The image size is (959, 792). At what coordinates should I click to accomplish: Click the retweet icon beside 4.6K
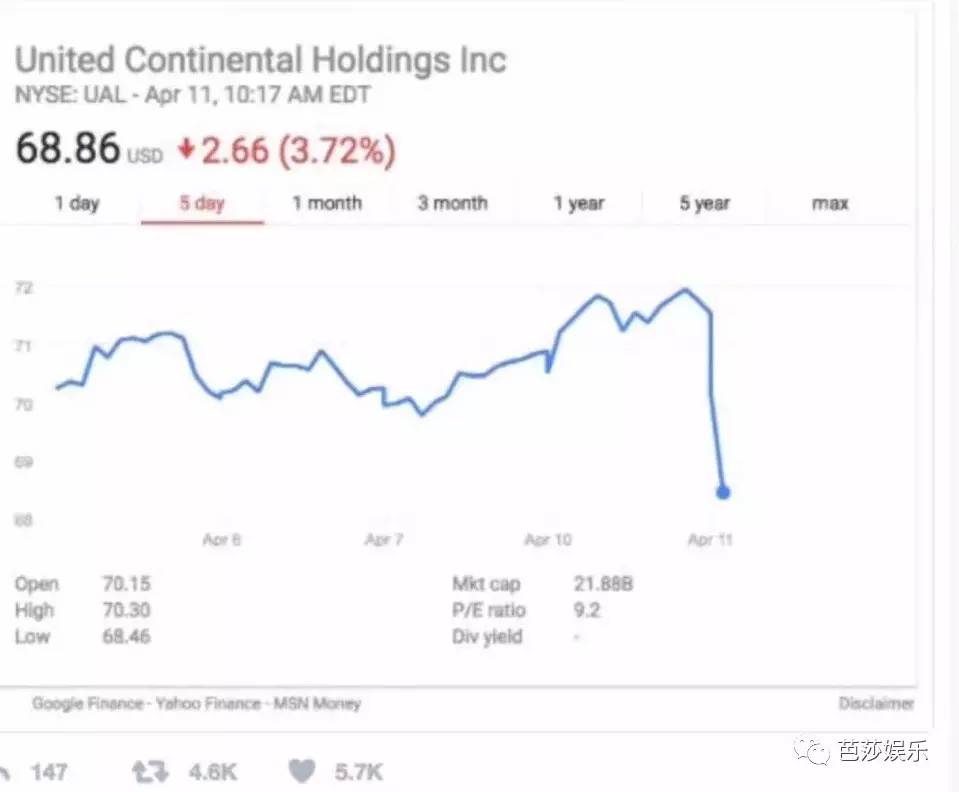coord(149,772)
